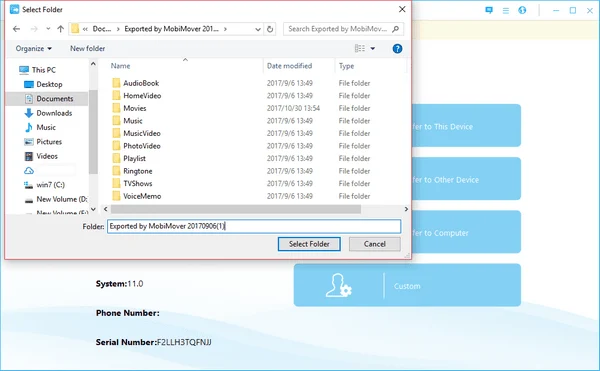
Task: Go up one folder level arrow
Action: tap(60, 29)
